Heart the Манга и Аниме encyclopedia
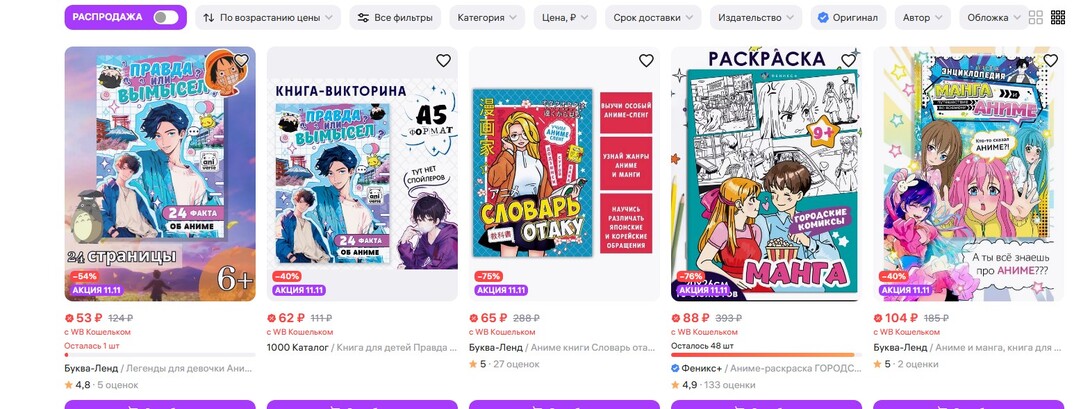 pos(1050,61)
